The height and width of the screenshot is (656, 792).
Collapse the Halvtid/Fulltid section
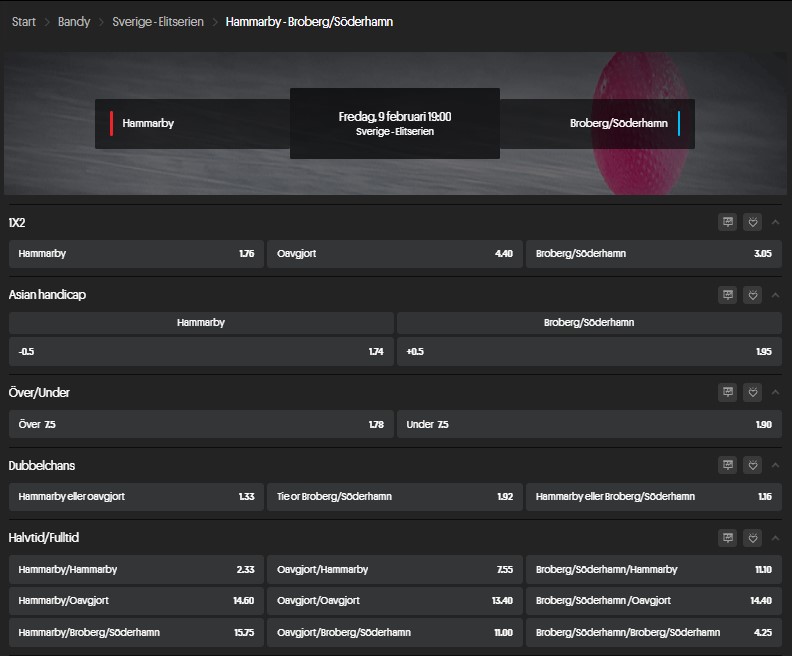pyautogui.click(x=775, y=538)
